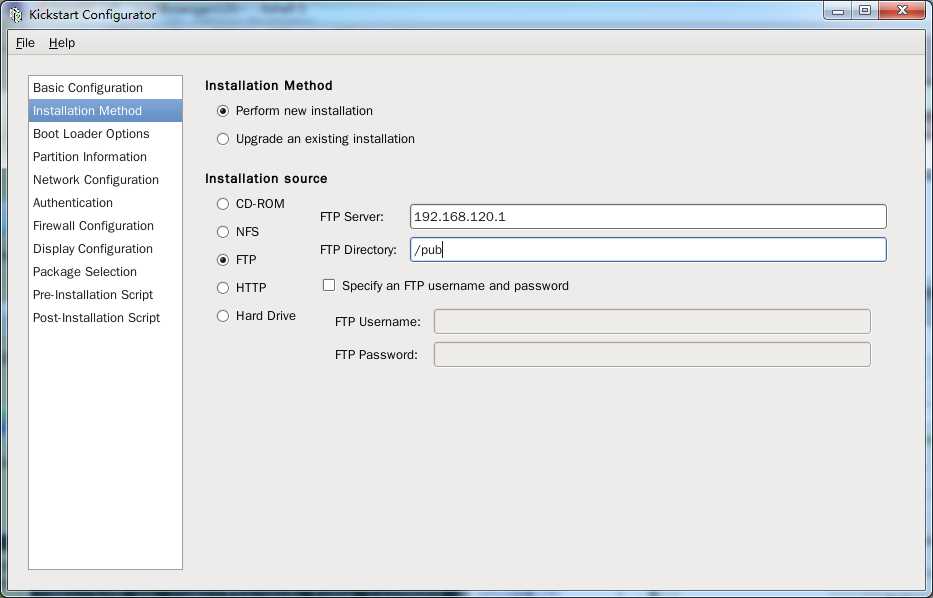This screenshot has width=933, height=598.
Task: Open Post-Installation Script section
Action: click(105, 318)
